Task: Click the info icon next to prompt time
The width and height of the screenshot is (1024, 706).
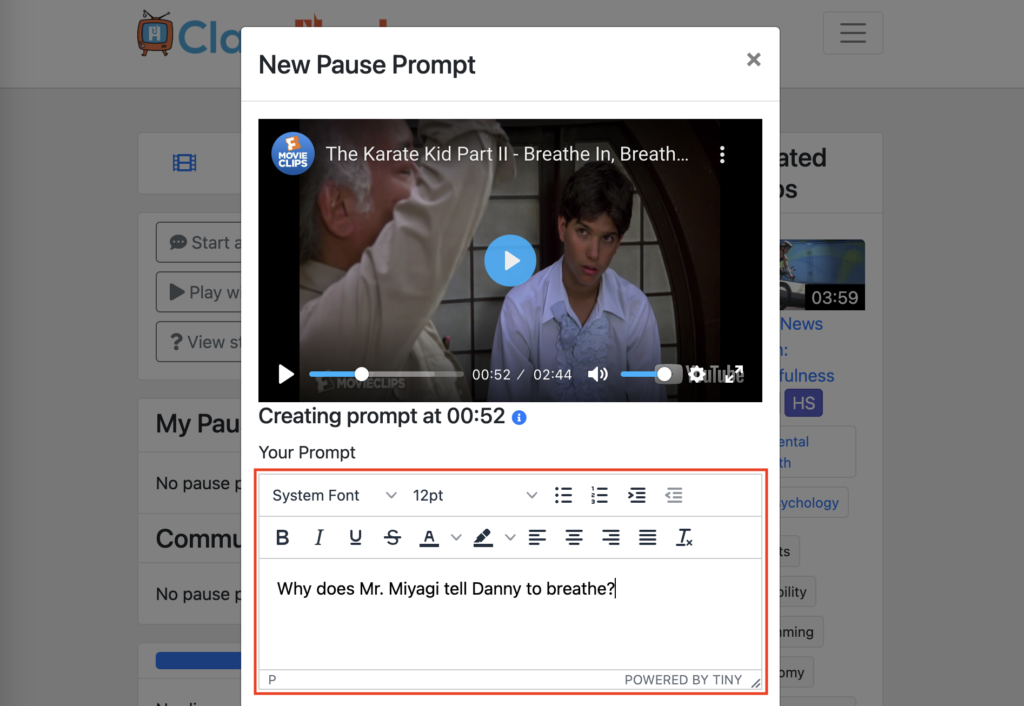Action: (519, 417)
